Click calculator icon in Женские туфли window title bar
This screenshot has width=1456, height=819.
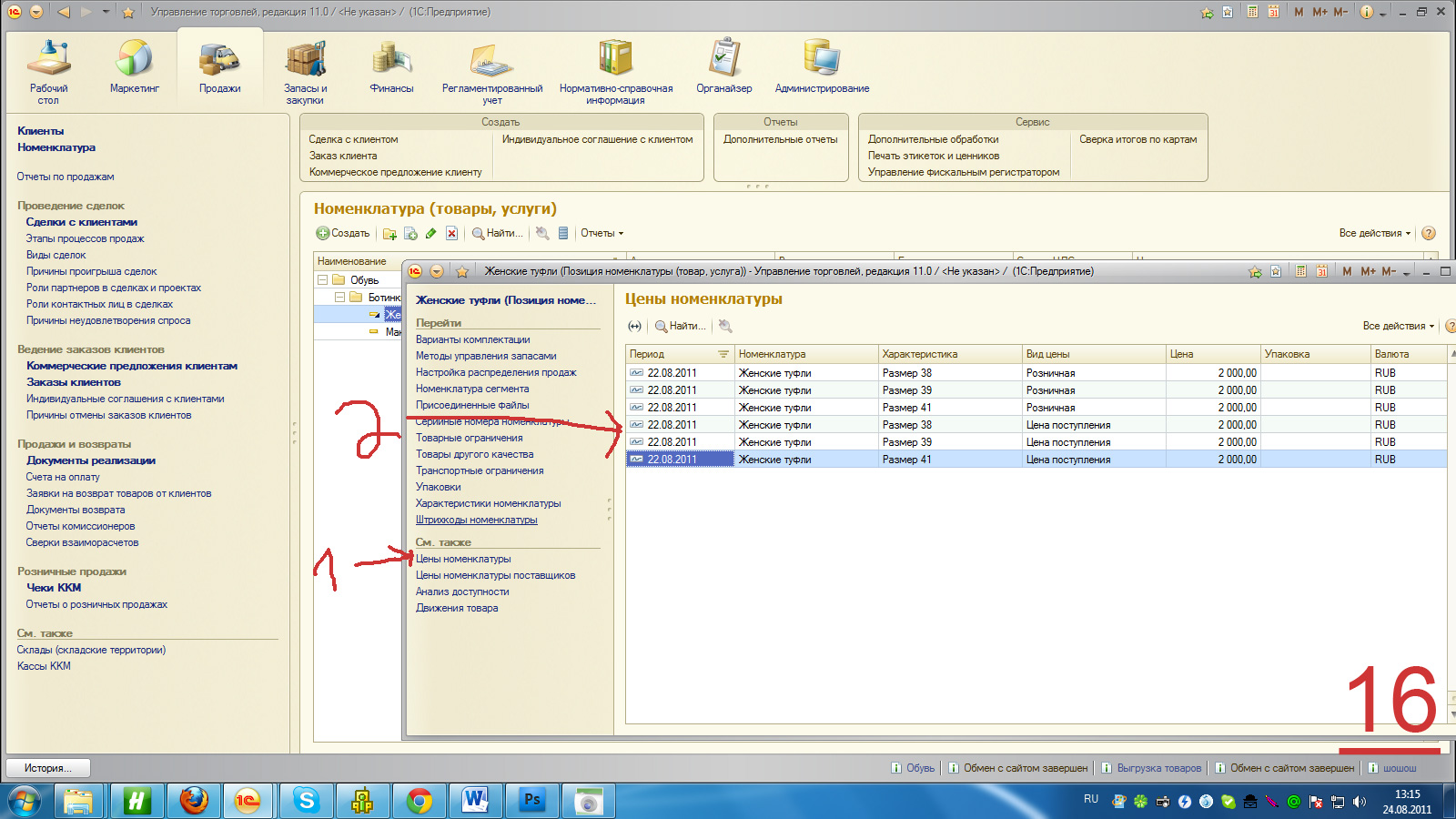click(x=1301, y=271)
